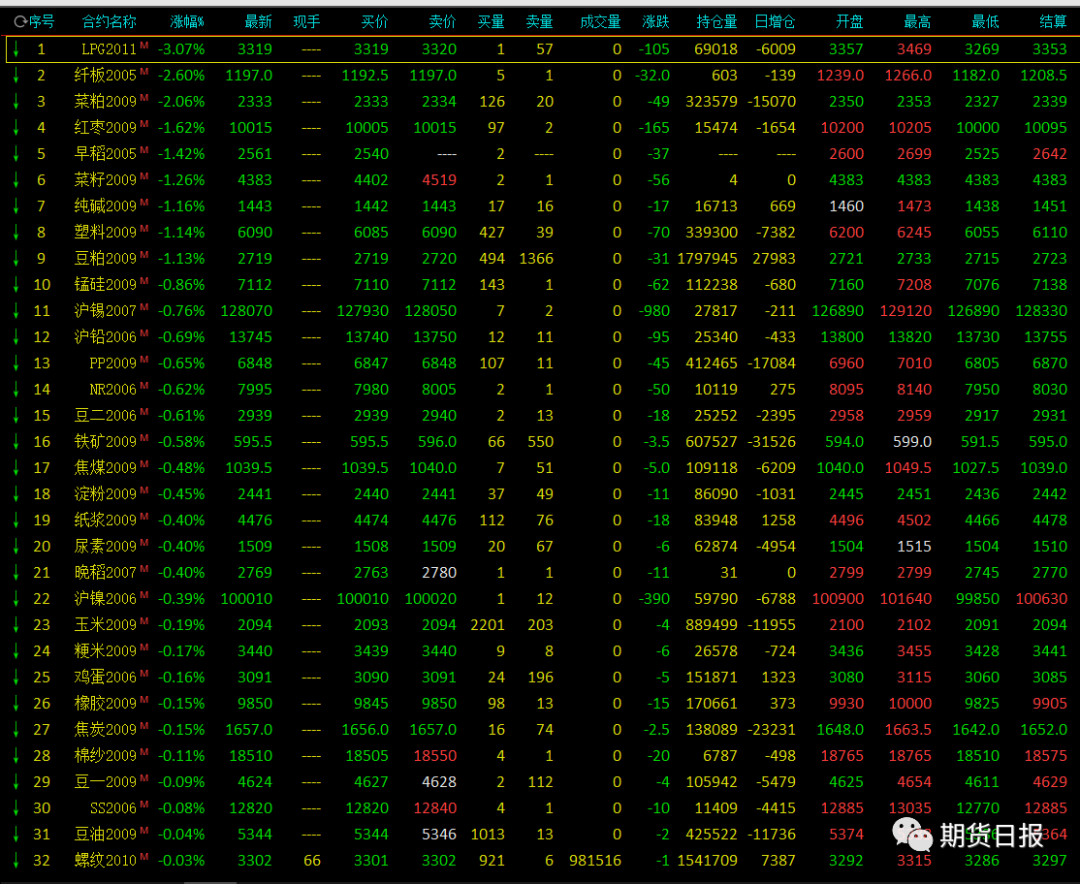Click the down arrow icon on row 16
Screen dimensions: 1080x884
[16, 442]
